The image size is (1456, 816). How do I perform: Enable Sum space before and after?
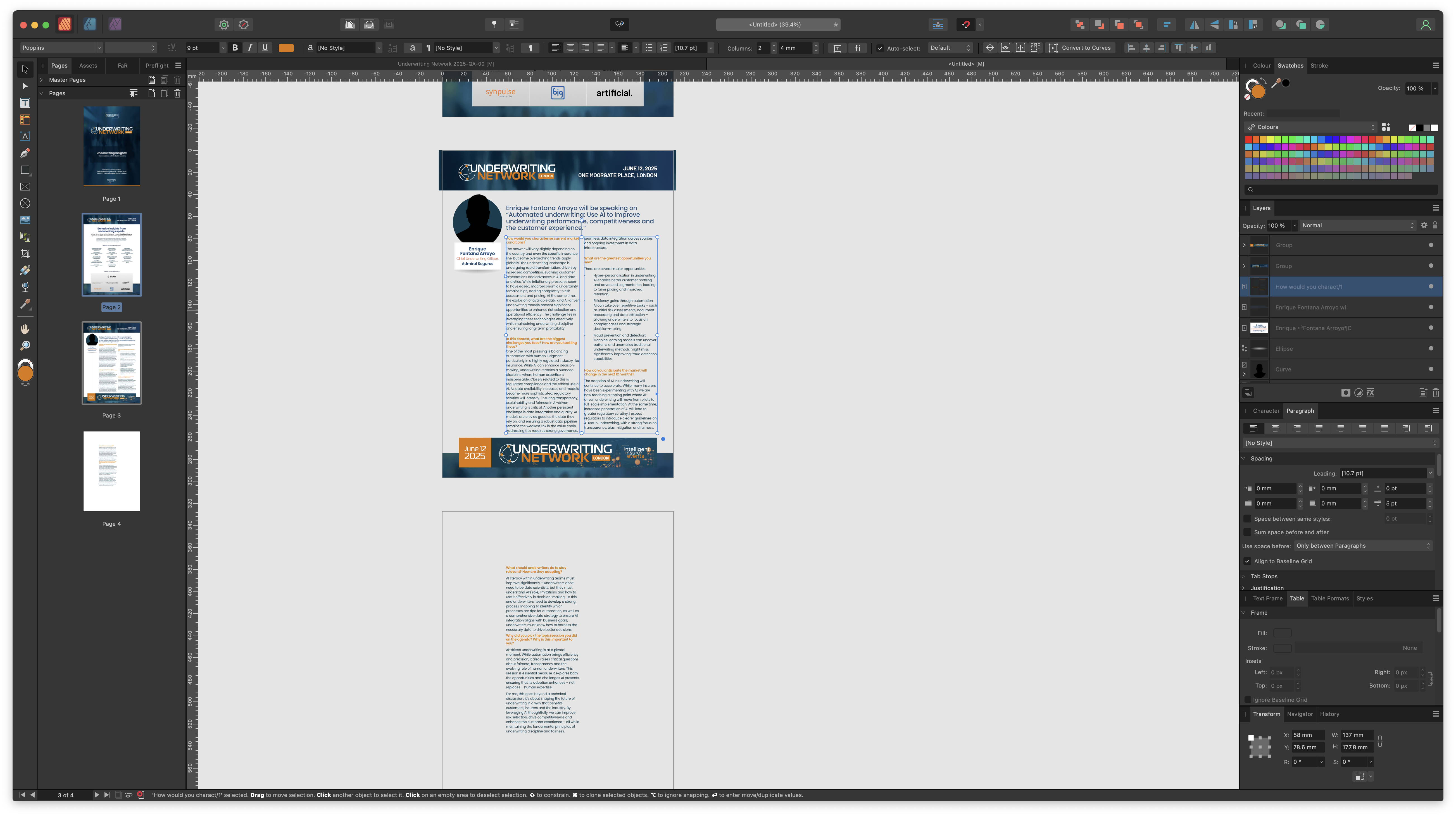click(1247, 532)
